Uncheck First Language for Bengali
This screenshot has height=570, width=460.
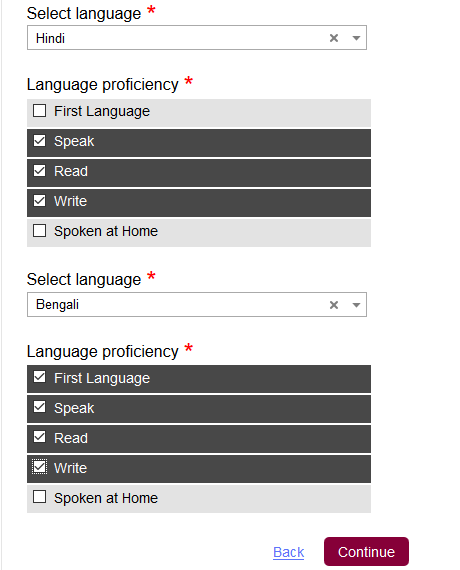tap(39, 377)
